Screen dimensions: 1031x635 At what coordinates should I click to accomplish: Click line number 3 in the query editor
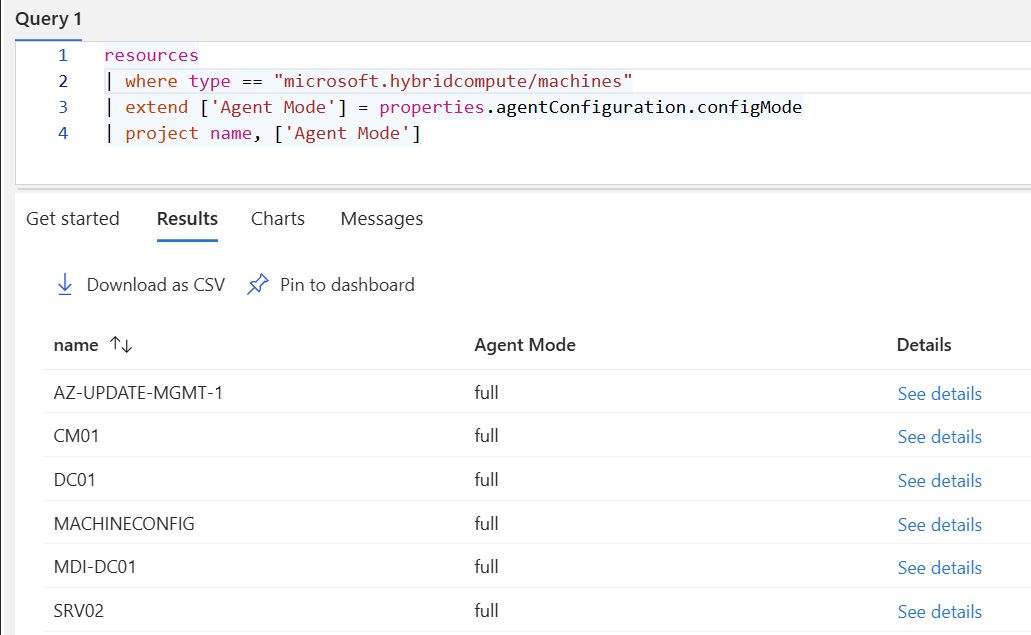[63, 106]
